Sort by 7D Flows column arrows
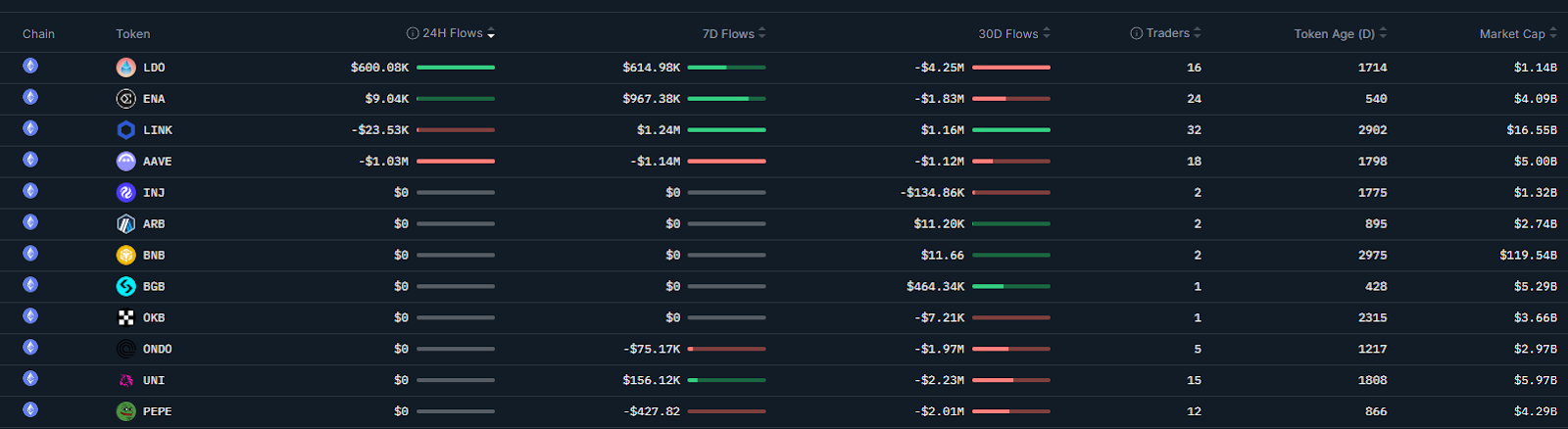Image resolution: width=1568 pixels, height=429 pixels. click(761, 33)
